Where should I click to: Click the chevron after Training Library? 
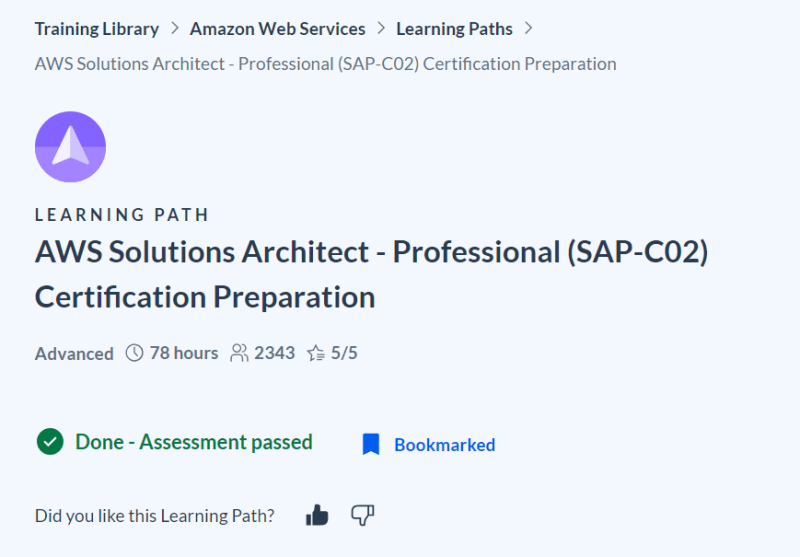tap(174, 28)
